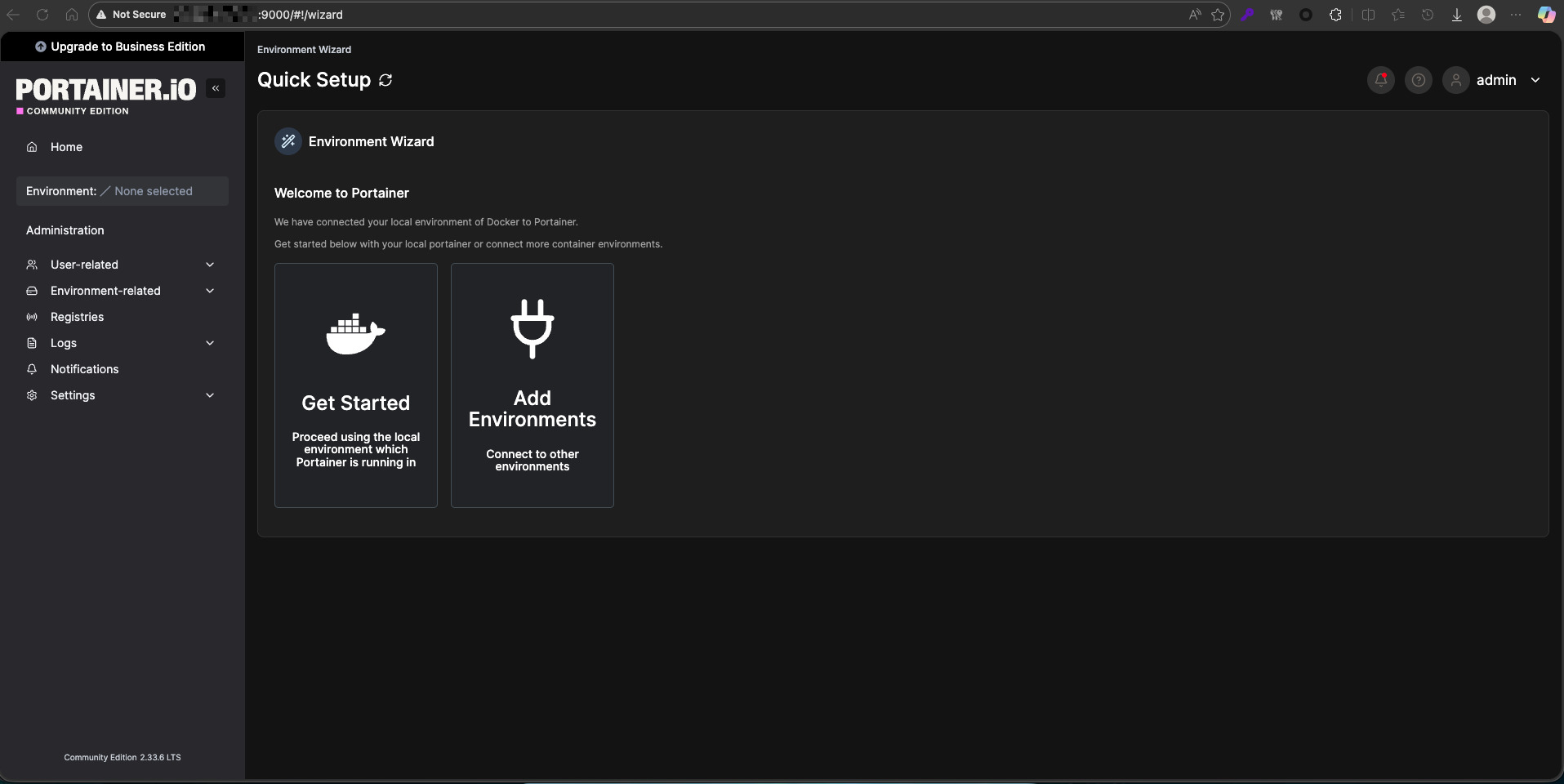Expand the Logs submenu chevron
1564x784 pixels.
(210, 343)
